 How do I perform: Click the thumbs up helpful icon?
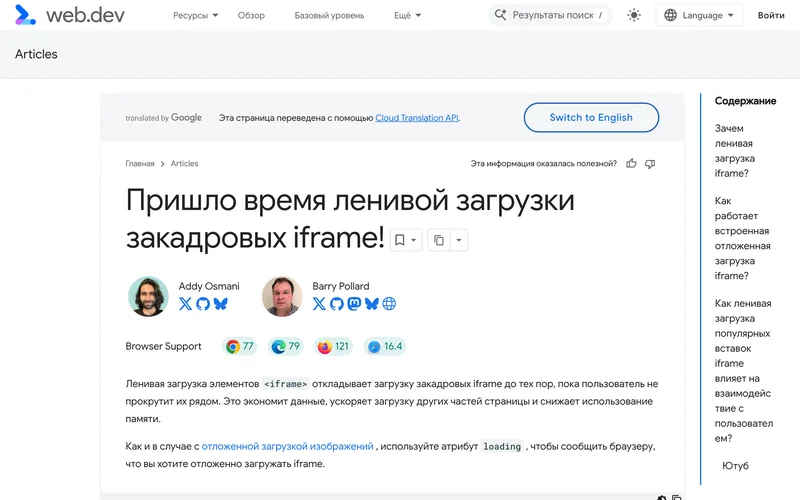631,164
